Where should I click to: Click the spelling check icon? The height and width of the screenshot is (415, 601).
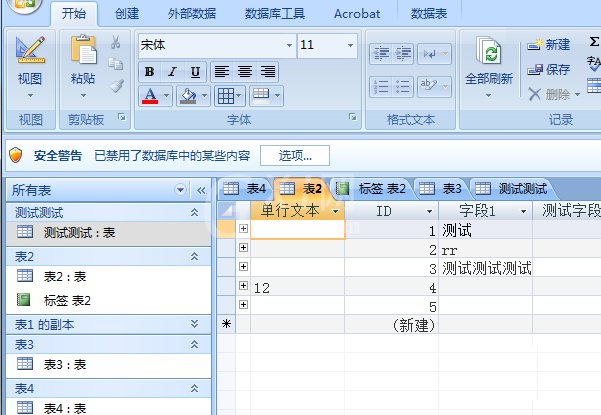click(x=594, y=64)
